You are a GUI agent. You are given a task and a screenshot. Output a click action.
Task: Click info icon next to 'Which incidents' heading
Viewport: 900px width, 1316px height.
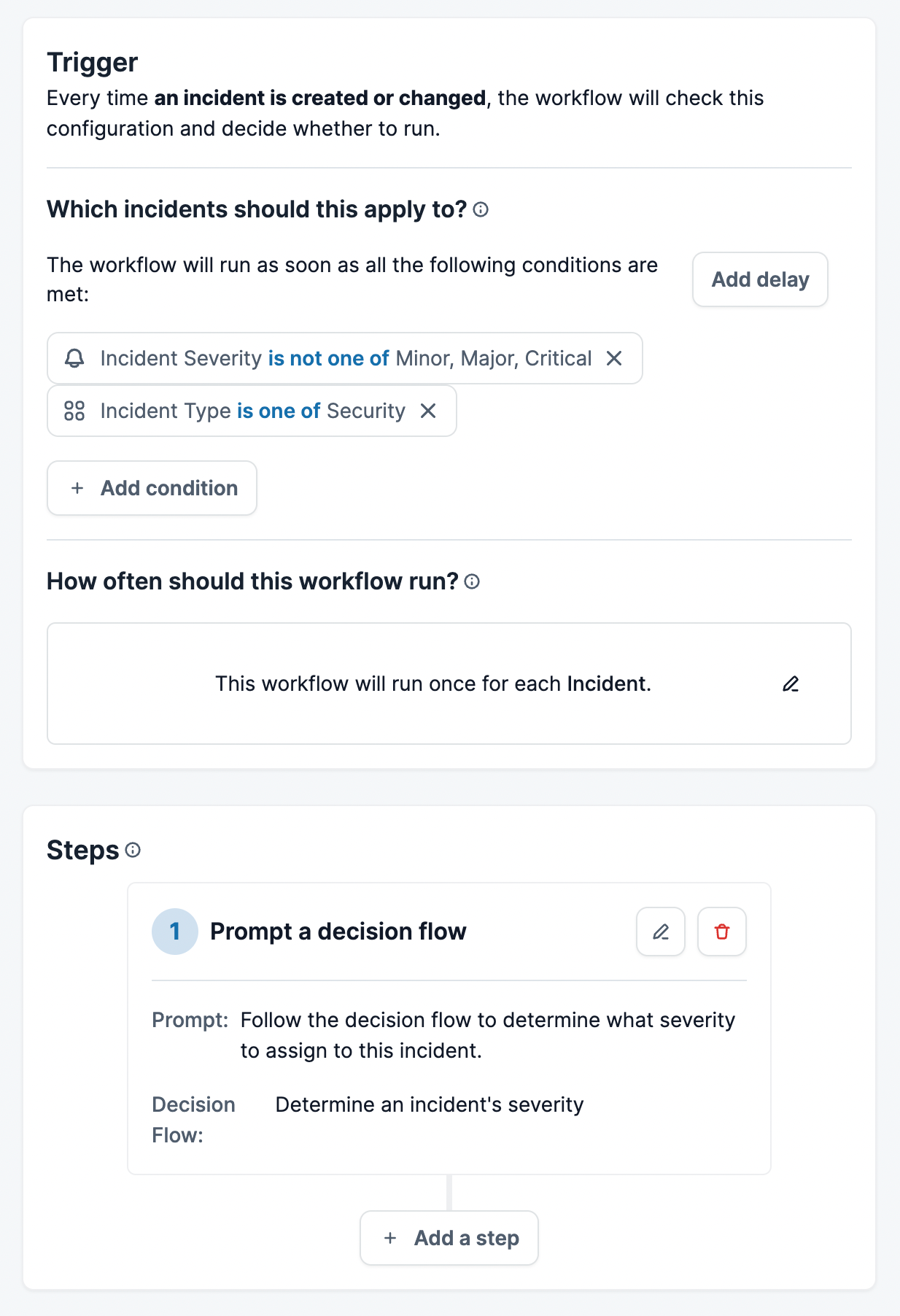(x=481, y=210)
